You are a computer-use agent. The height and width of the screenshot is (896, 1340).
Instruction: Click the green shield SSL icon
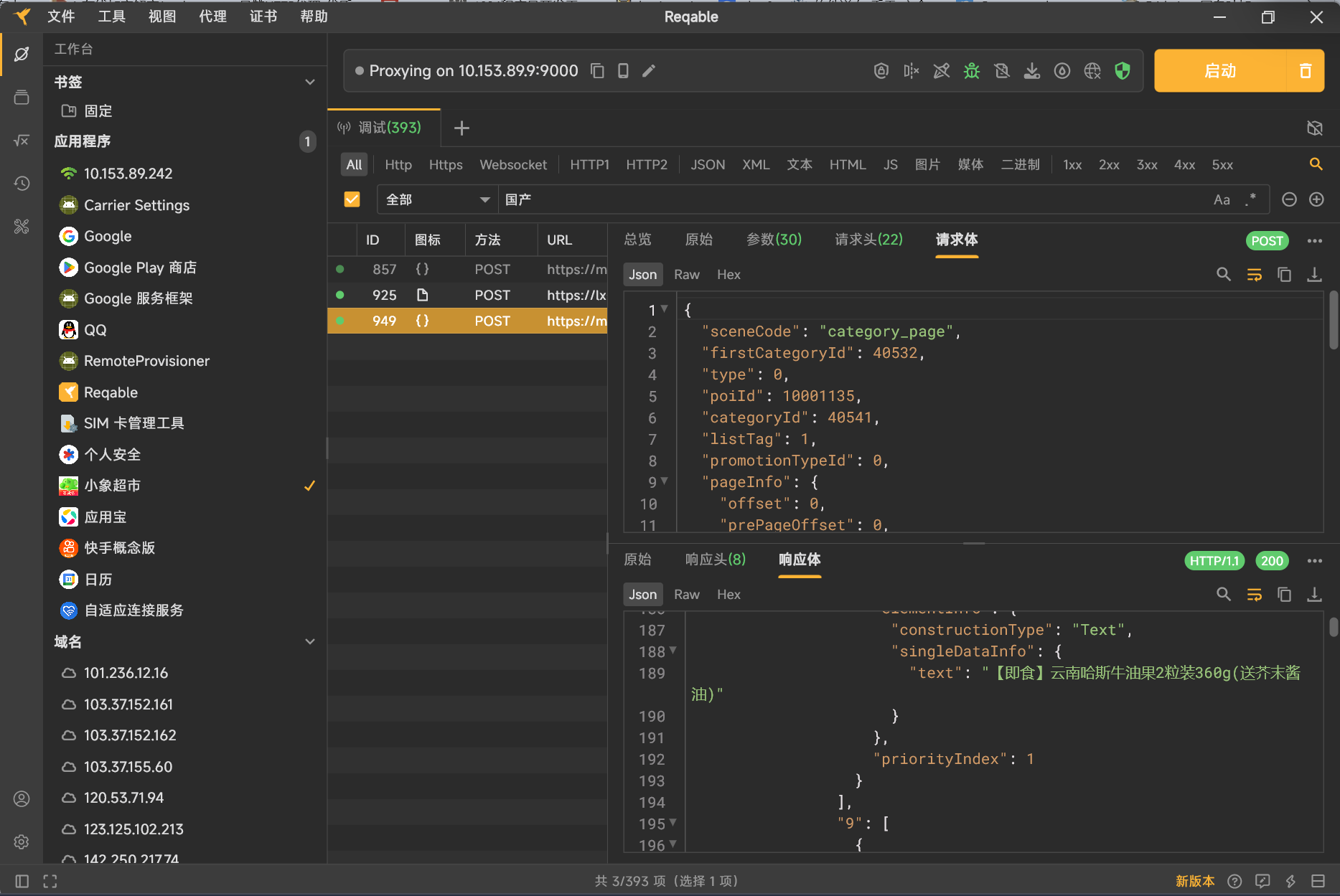coord(1122,71)
